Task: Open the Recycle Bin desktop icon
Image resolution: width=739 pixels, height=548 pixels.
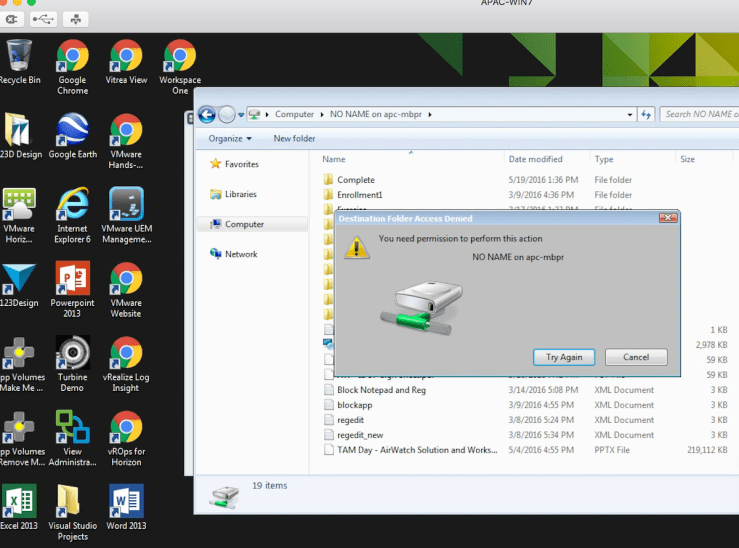Action: tap(19, 60)
